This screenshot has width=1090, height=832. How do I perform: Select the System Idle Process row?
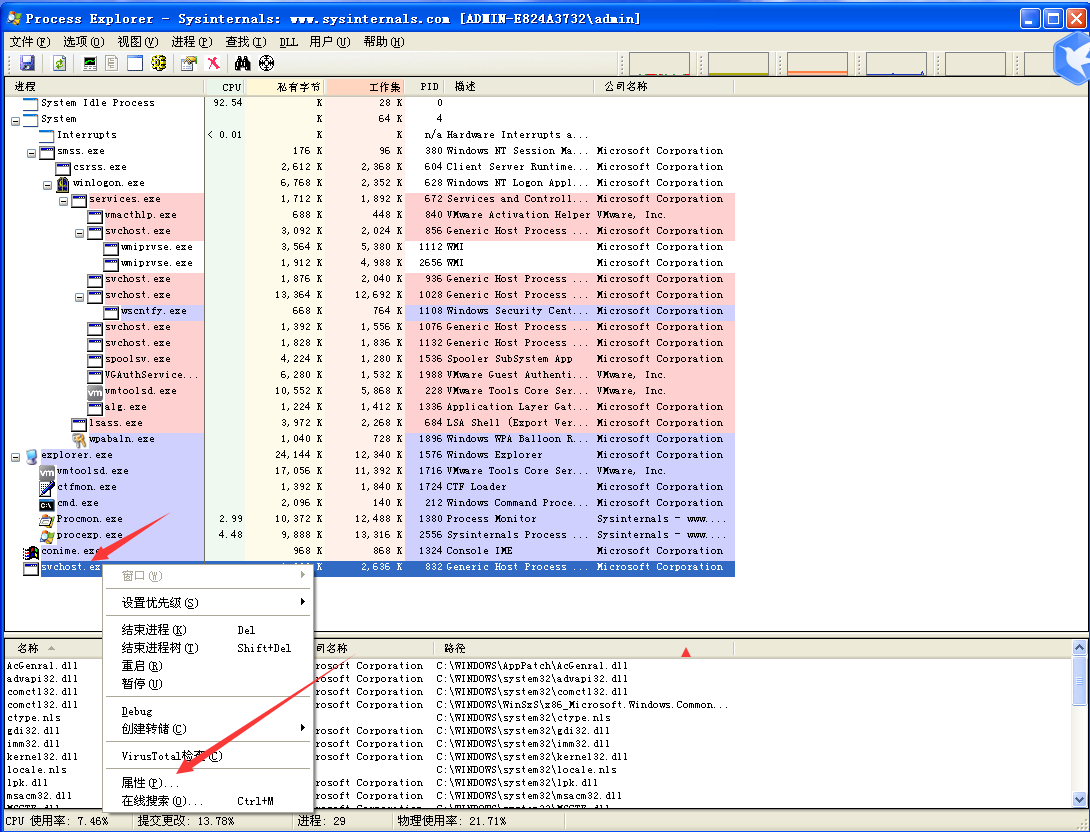click(369, 103)
